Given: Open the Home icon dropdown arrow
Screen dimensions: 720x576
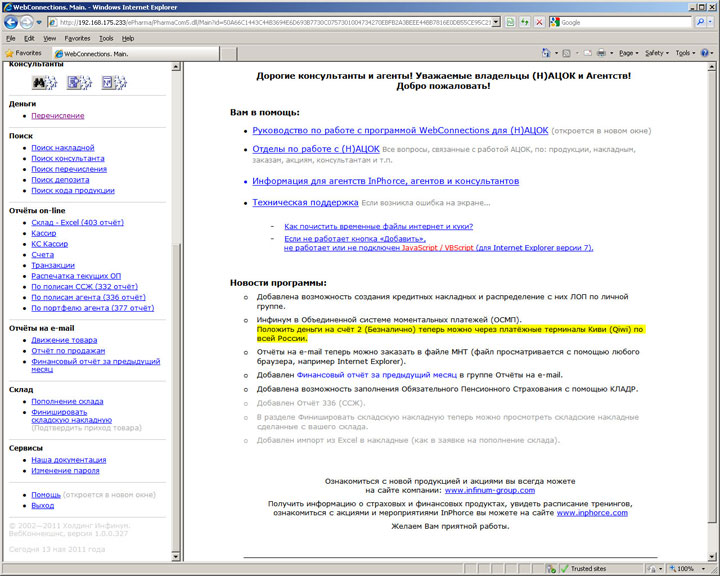Looking at the screenshot, I should coord(556,53).
